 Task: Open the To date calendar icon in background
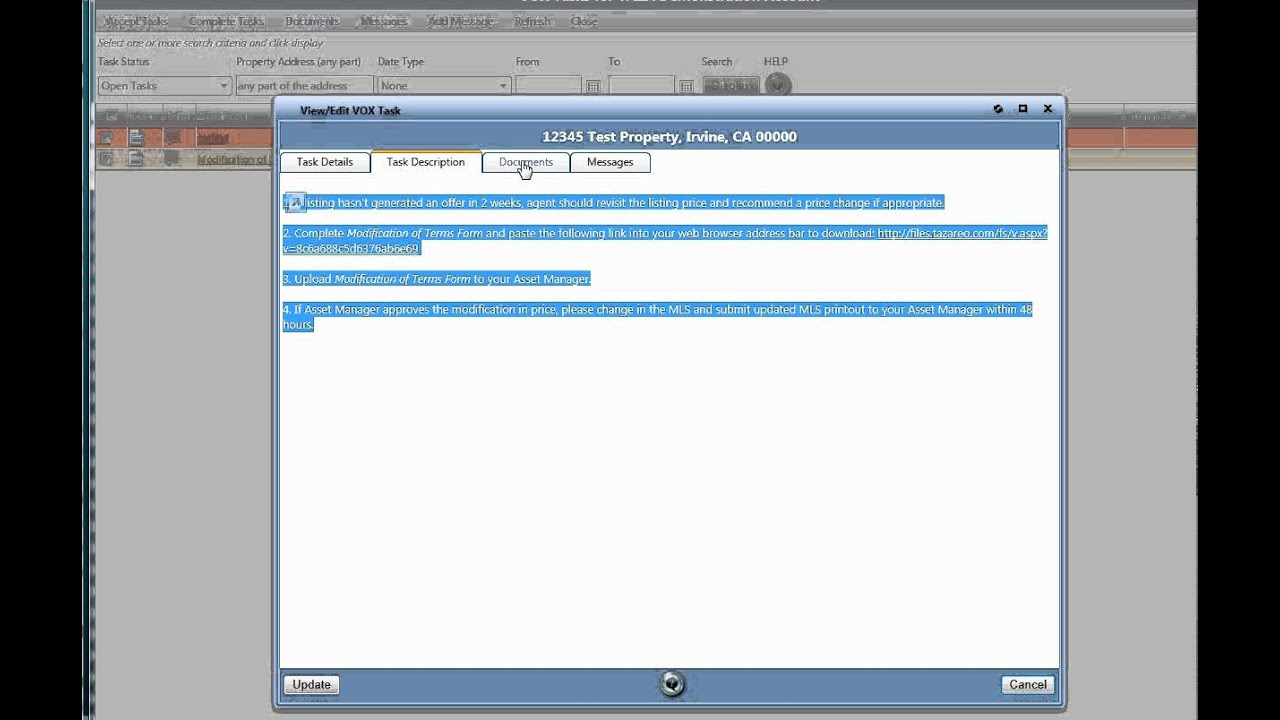(x=686, y=87)
